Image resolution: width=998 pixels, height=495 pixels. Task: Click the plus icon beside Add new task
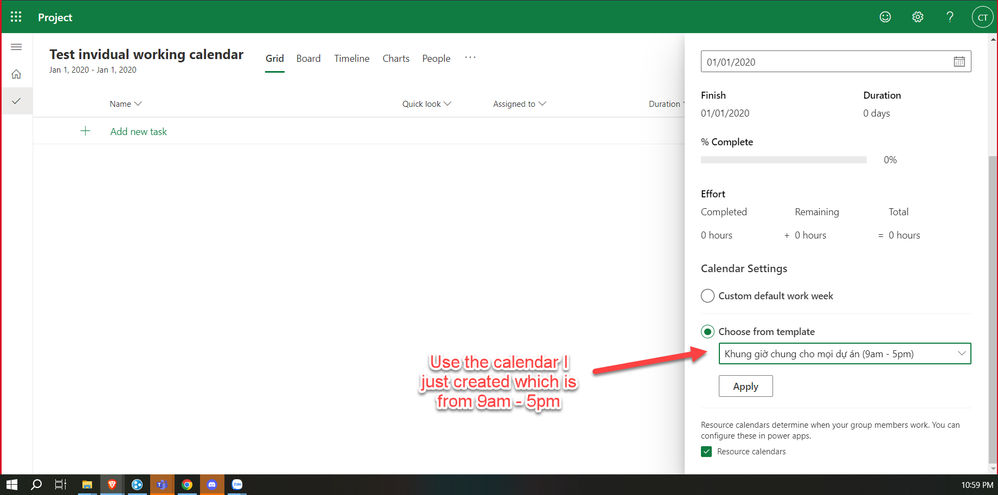pyautogui.click(x=85, y=131)
